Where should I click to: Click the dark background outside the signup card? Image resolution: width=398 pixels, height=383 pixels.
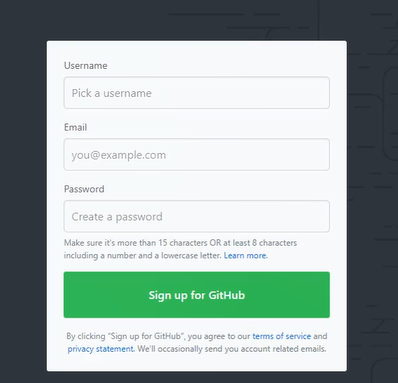tap(23, 200)
